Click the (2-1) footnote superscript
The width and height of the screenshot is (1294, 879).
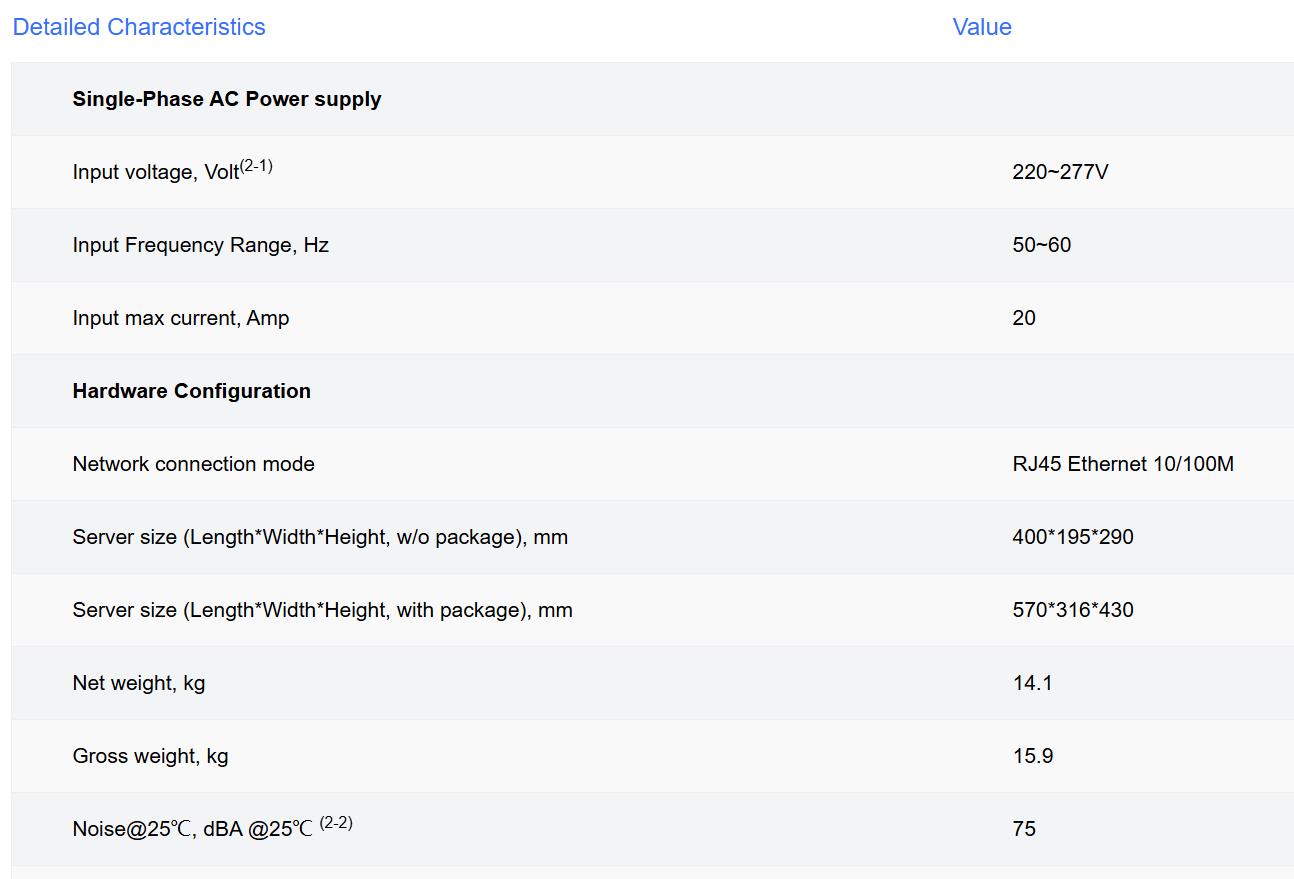pyautogui.click(x=256, y=166)
